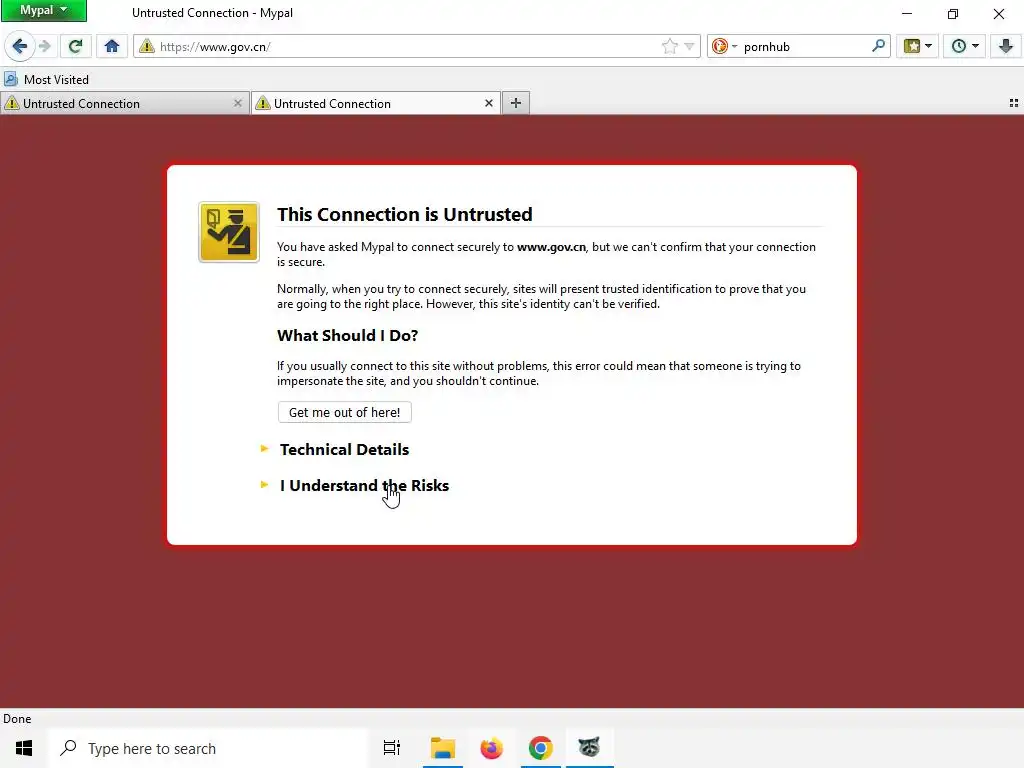
Task: Bookmark this page with the star icon
Action: [669, 46]
